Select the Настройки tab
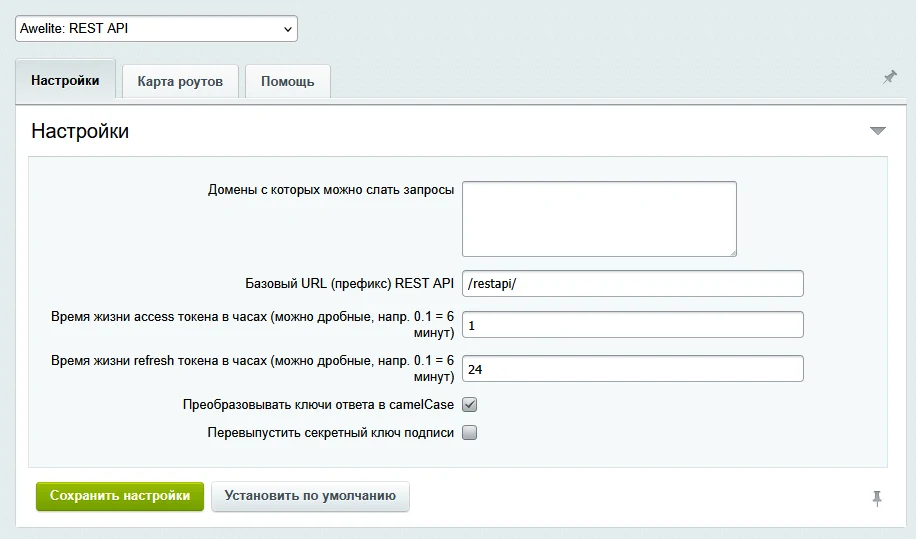This screenshot has height=539, width=916. tap(65, 80)
